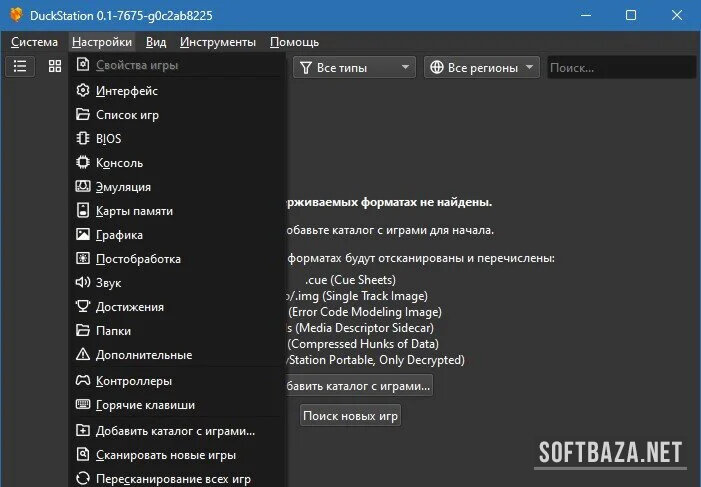Open Достижения settings entry
This screenshot has height=487, width=701.
pyautogui.click(x=177, y=307)
